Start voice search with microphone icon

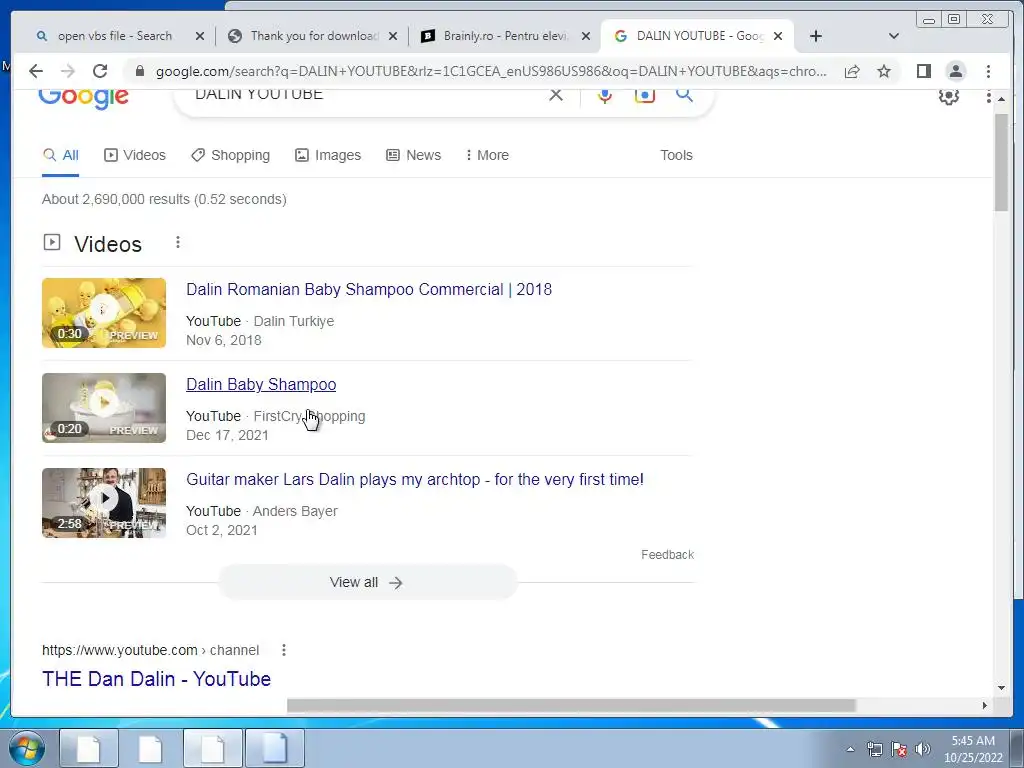coord(605,95)
